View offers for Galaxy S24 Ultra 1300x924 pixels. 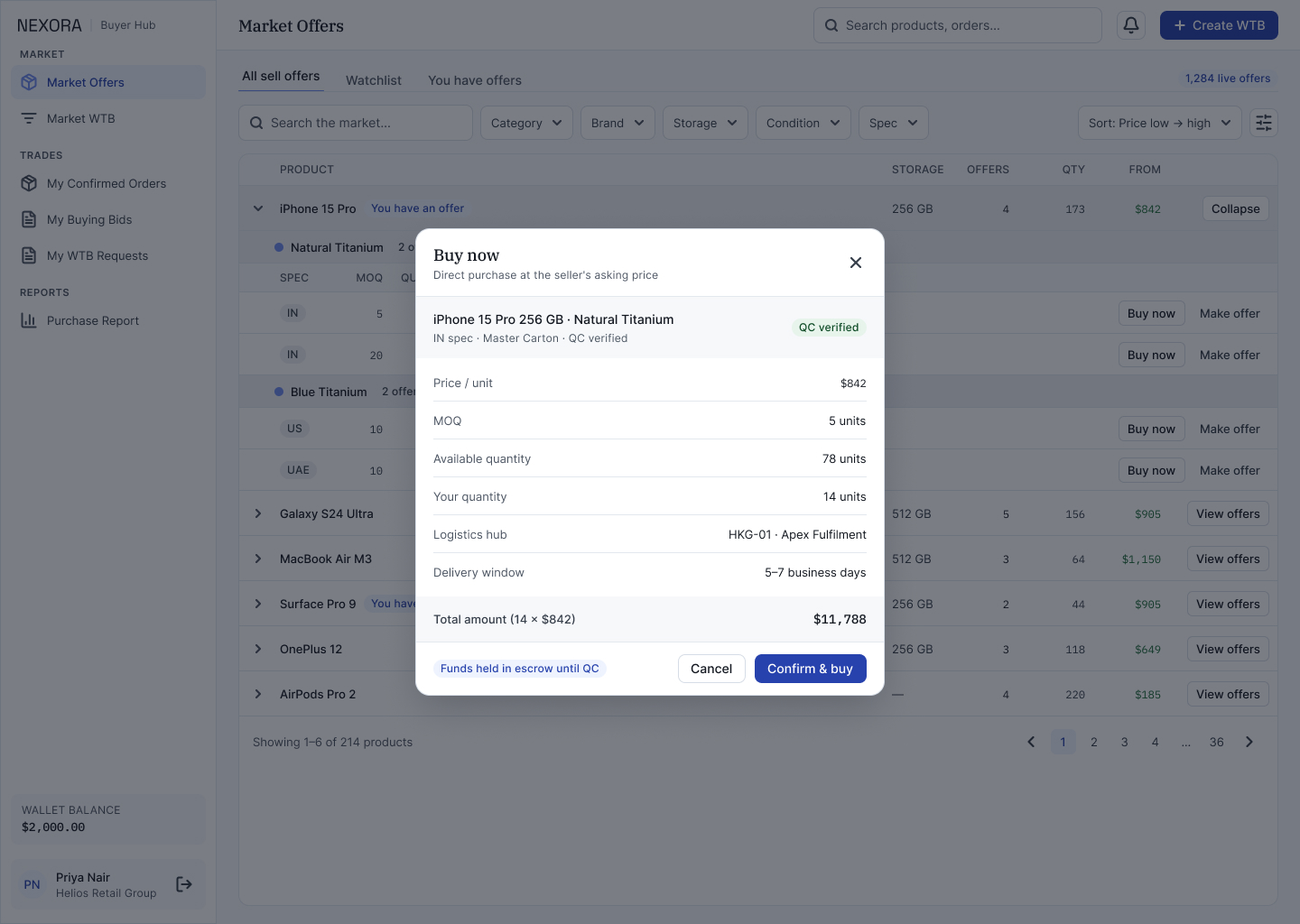[x=1228, y=513]
